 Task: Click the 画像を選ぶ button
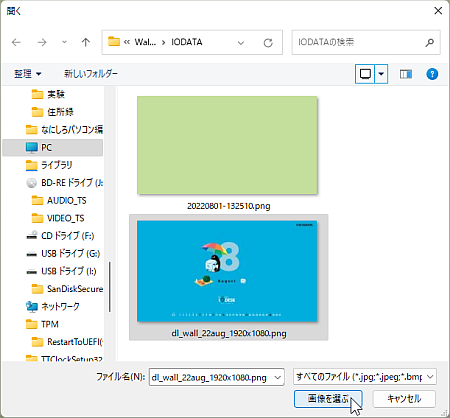328,399
